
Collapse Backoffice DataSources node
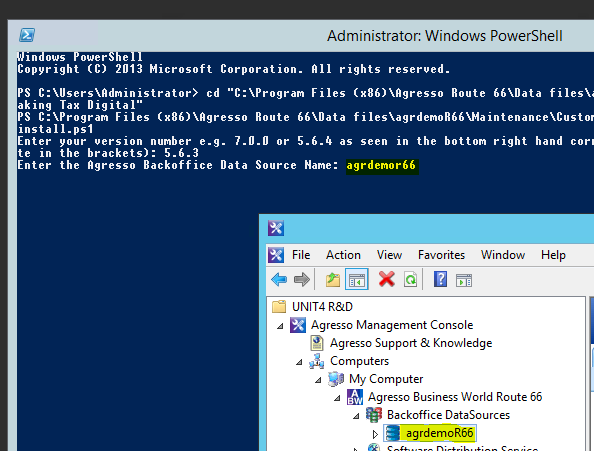[x=356, y=416]
